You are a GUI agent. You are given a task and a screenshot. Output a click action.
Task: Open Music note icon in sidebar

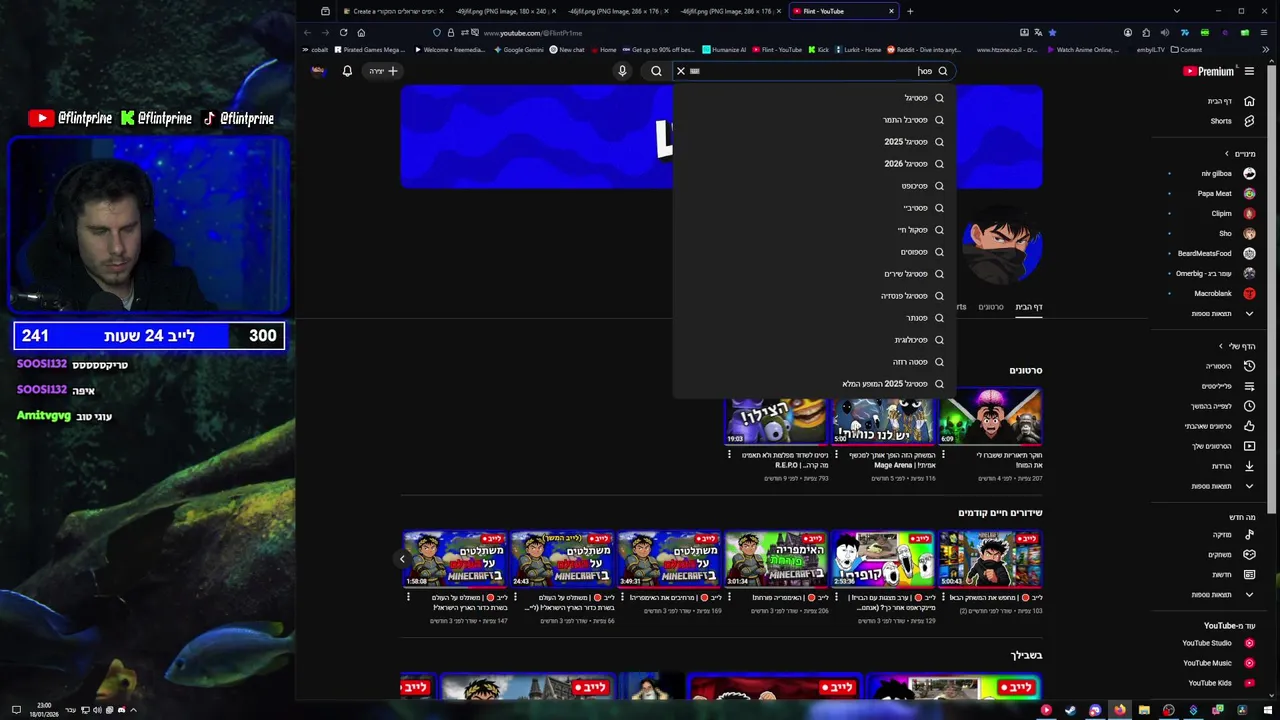(1249, 534)
